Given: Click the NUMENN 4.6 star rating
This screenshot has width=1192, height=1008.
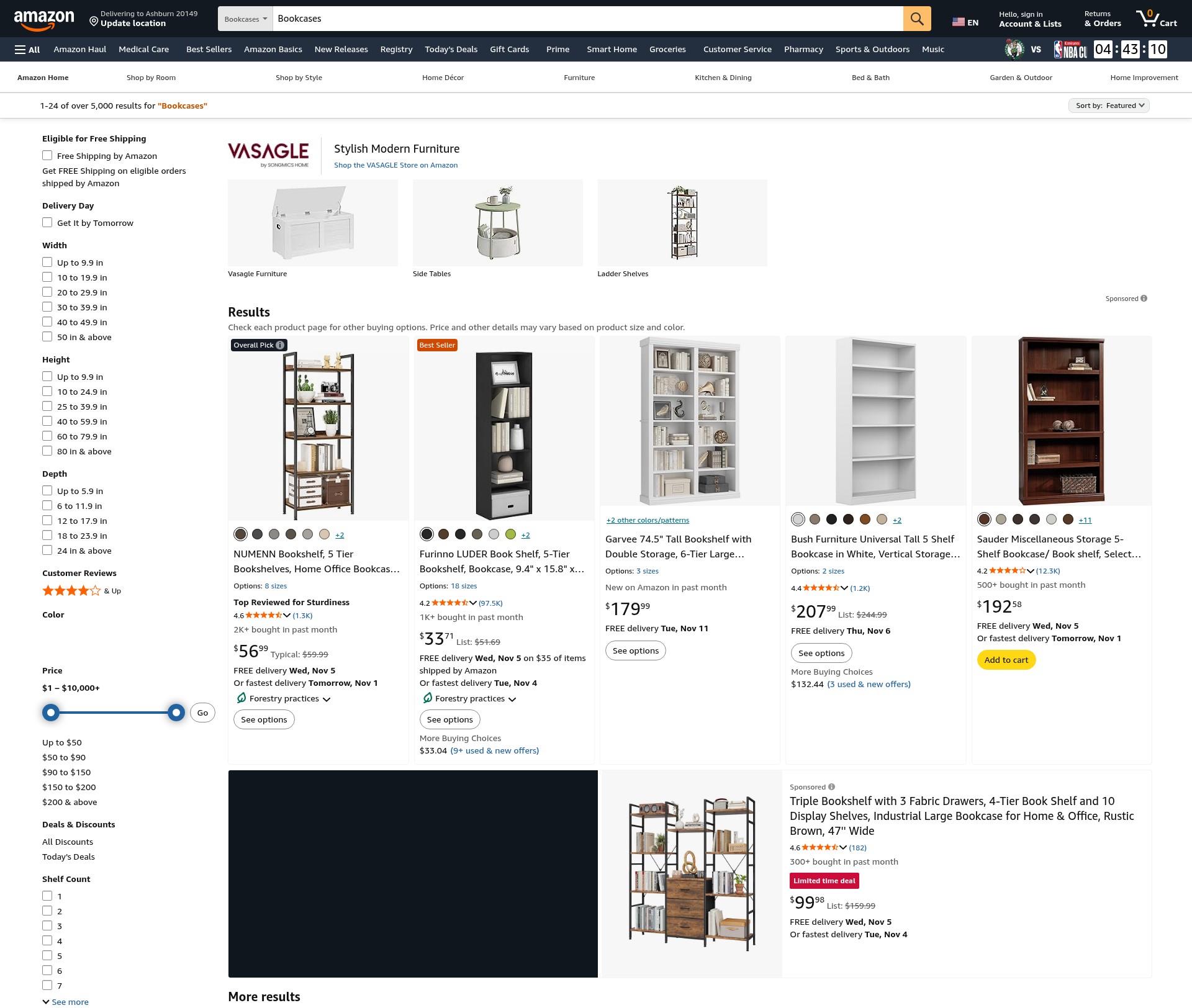Looking at the screenshot, I should (263, 616).
